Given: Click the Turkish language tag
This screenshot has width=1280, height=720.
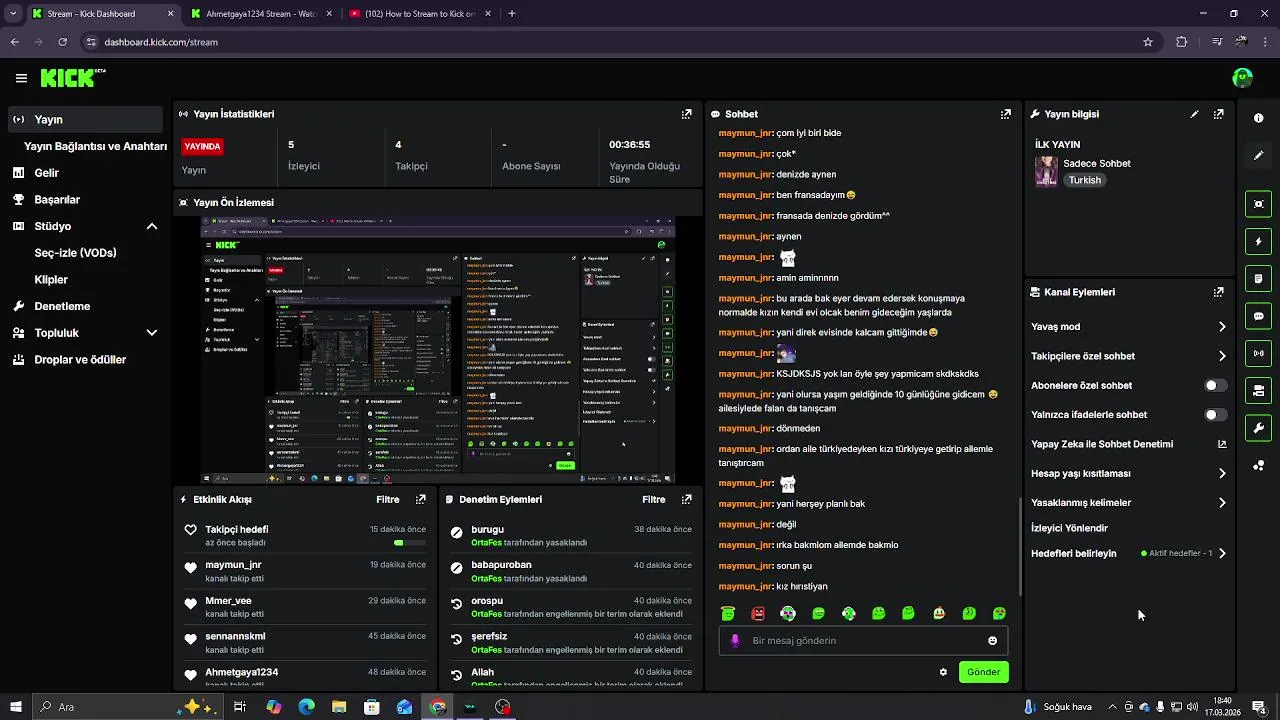Looking at the screenshot, I should click(x=1084, y=180).
